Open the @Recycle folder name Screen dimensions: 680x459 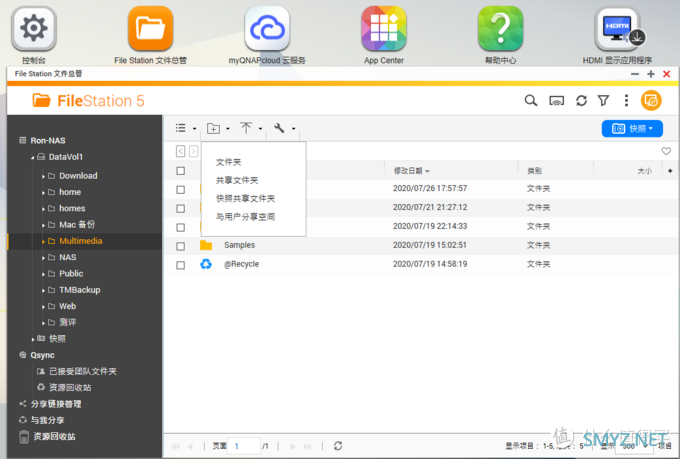[241, 264]
